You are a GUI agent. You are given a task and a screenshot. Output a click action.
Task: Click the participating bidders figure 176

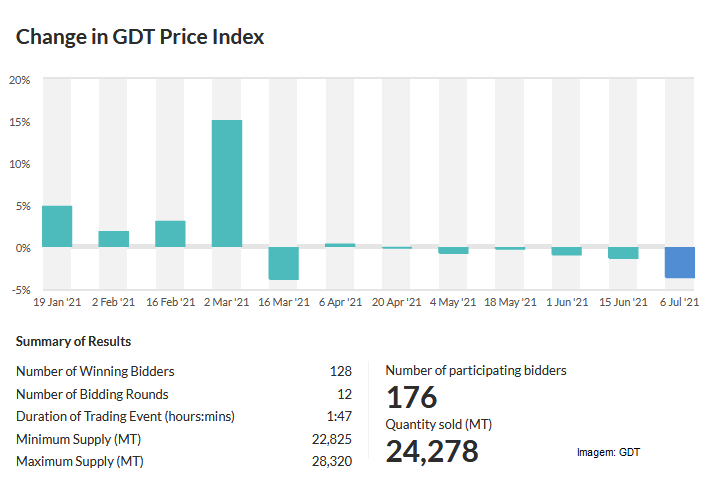pos(412,397)
